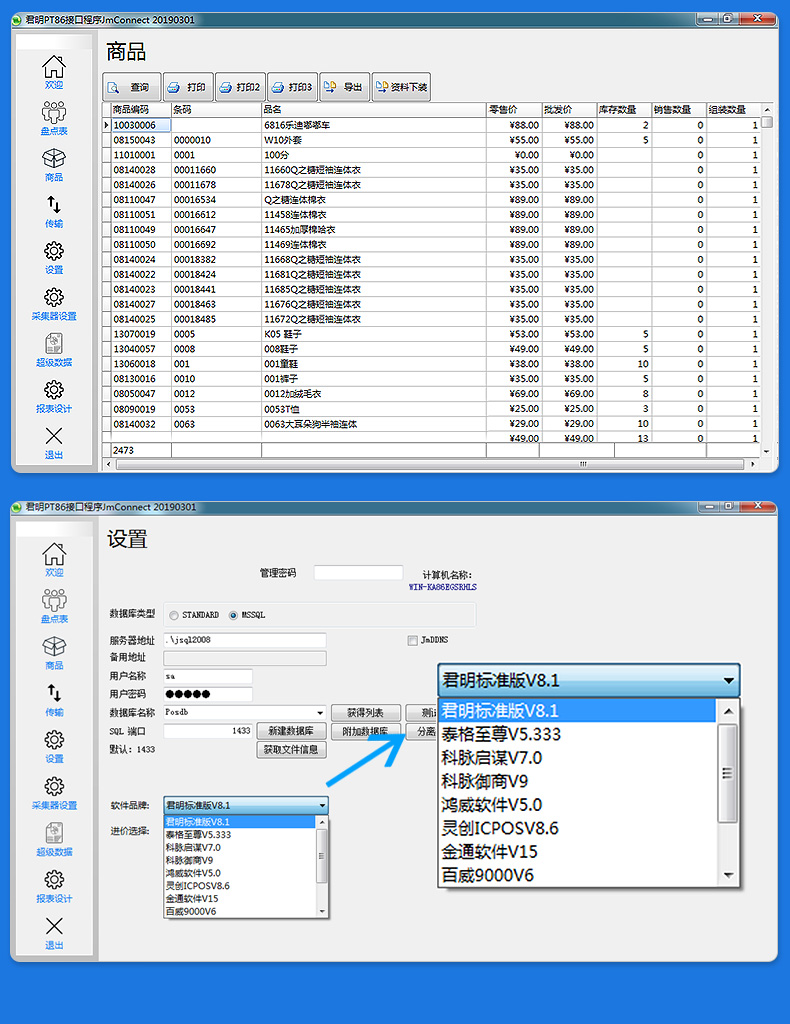Select the 'W10外套' product name cell
Viewport: 790px width, 1024px height.
[374, 140]
